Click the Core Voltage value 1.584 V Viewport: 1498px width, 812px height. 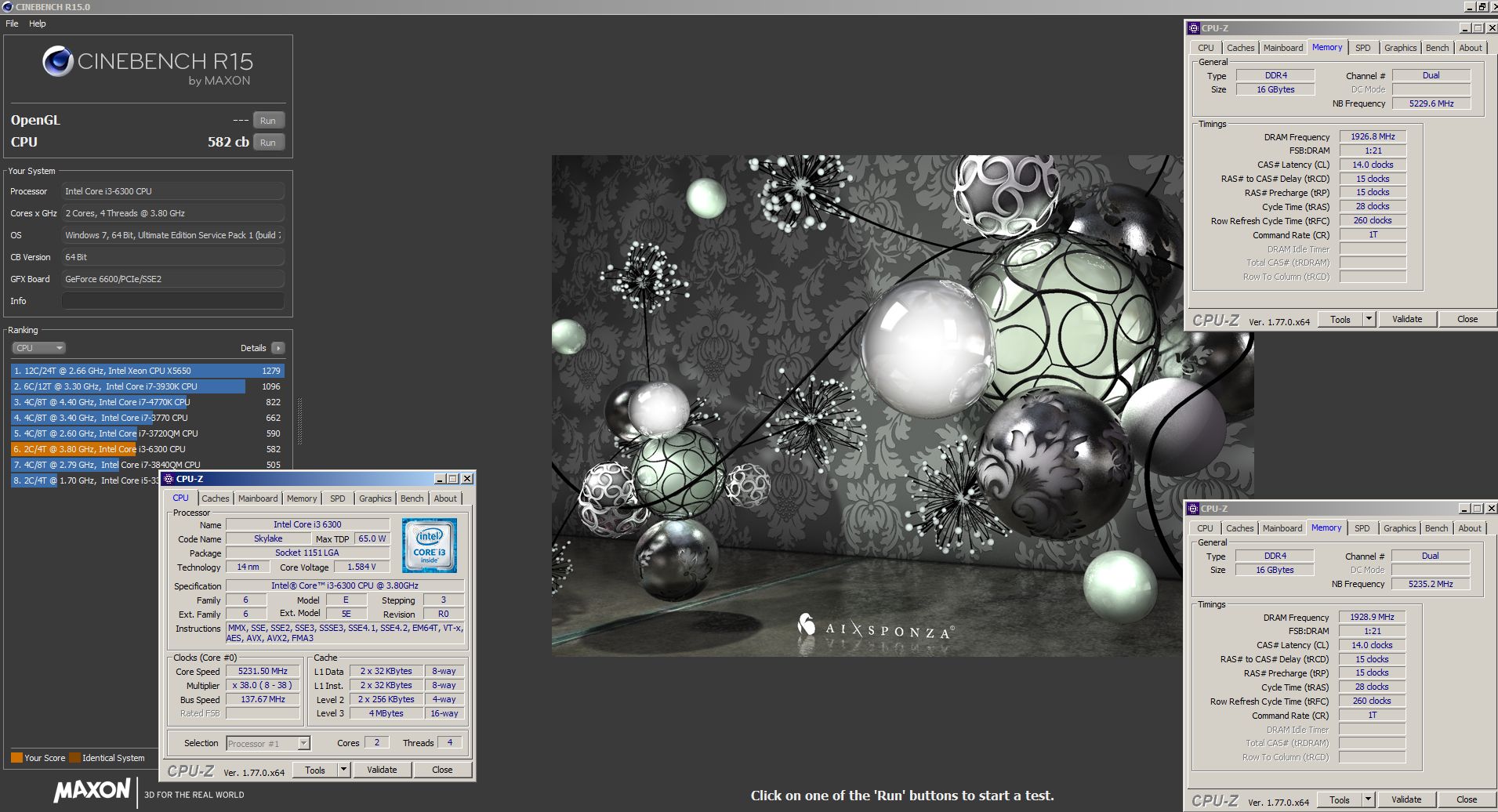361,567
